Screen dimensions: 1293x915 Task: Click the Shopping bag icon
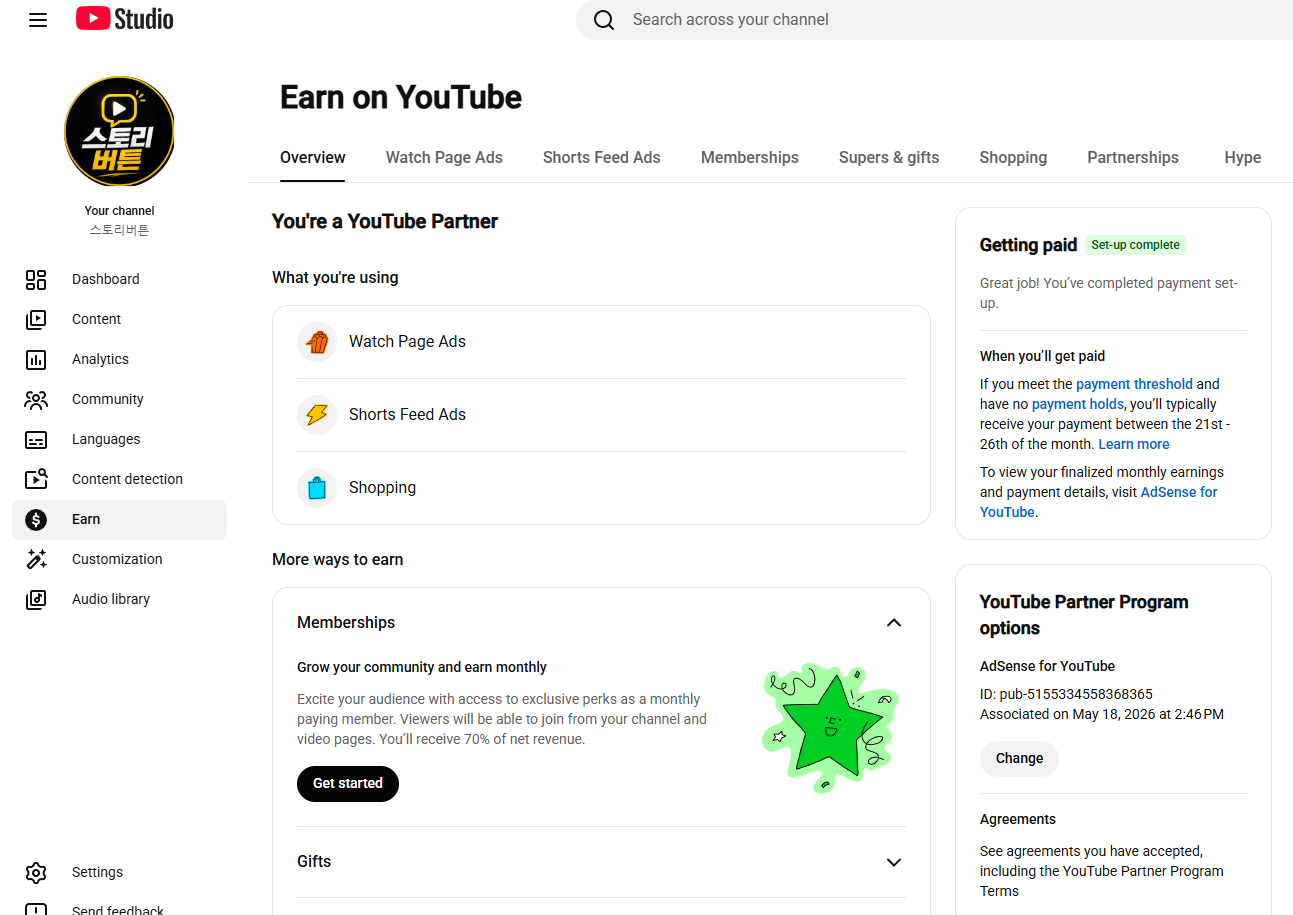(x=317, y=488)
